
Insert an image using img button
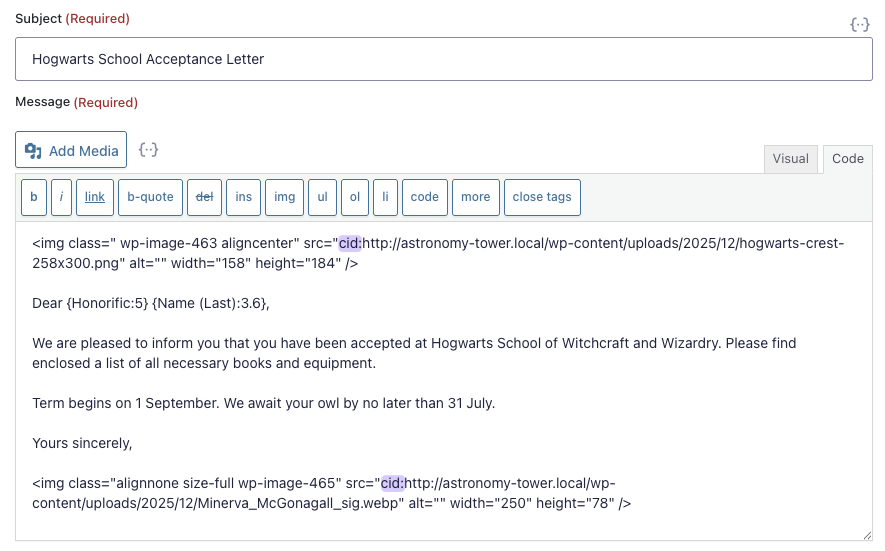point(285,197)
